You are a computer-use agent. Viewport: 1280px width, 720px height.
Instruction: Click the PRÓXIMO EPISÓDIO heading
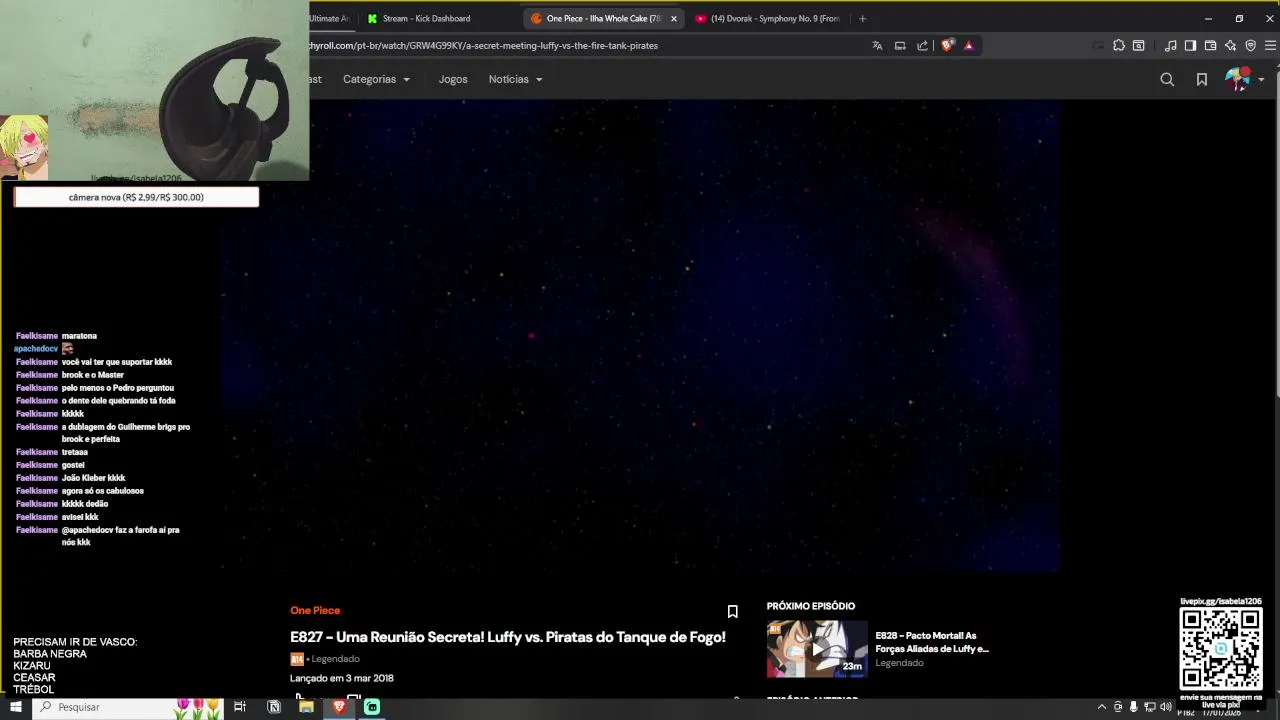[x=811, y=606]
